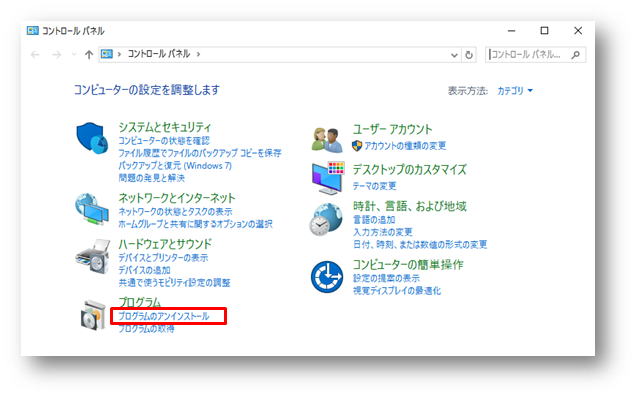637x398 pixels.
Task: Open the Ease of Access blue clock icon
Action: pyautogui.click(x=327, y=277)
